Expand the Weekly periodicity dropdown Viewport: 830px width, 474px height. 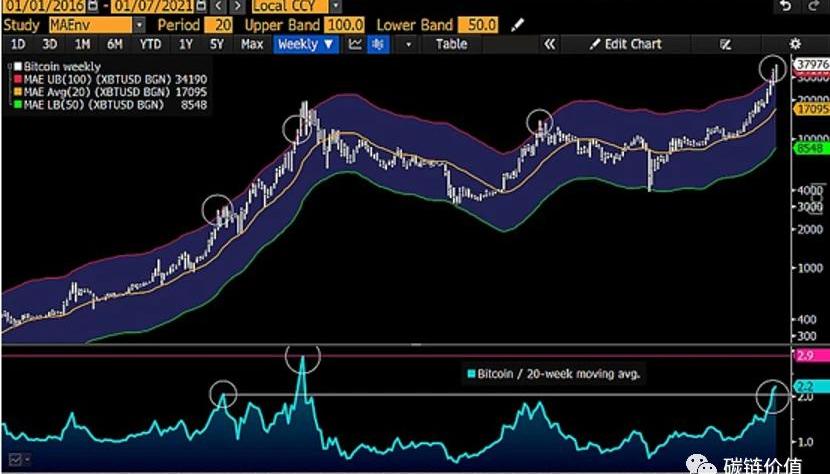tap(306, 44)
